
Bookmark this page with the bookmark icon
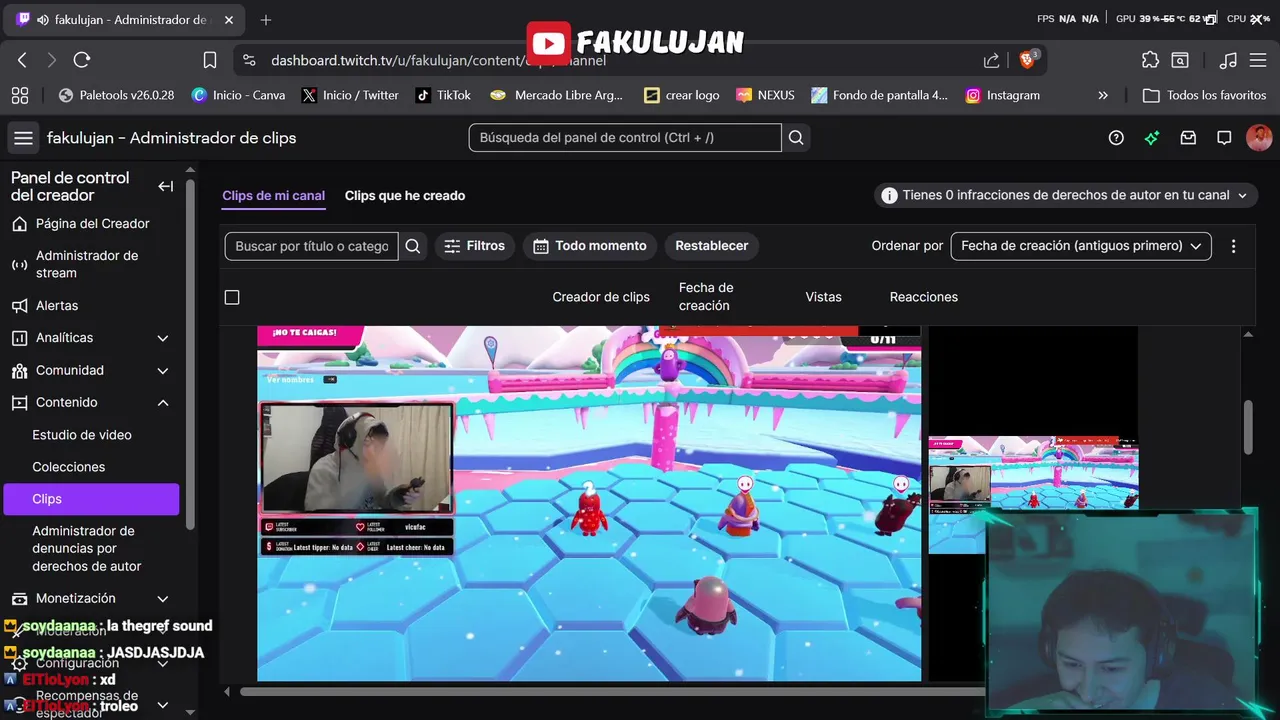click(210, 60)
